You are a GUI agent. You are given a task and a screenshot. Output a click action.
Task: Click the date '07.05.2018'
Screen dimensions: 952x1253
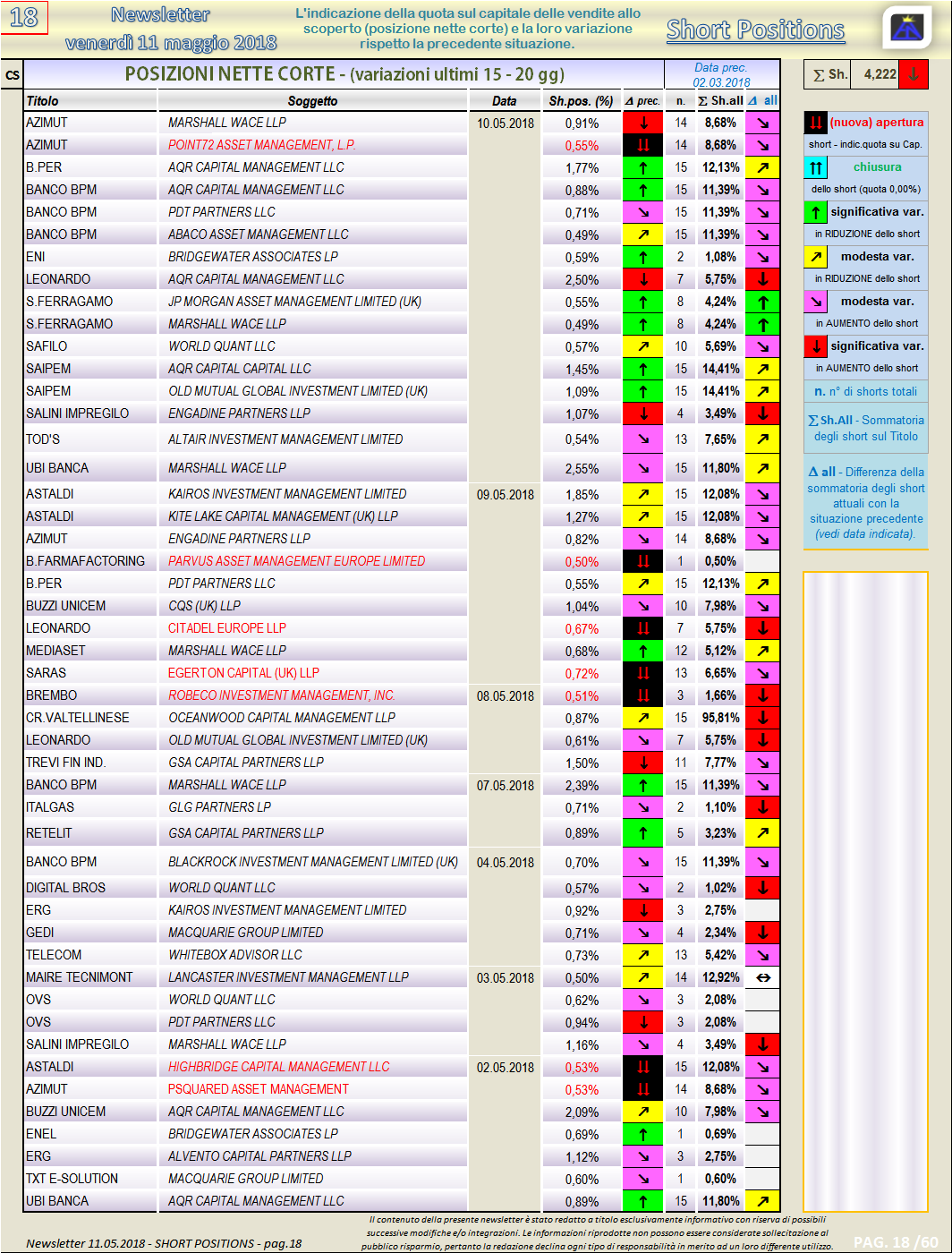tap(506, 785)
